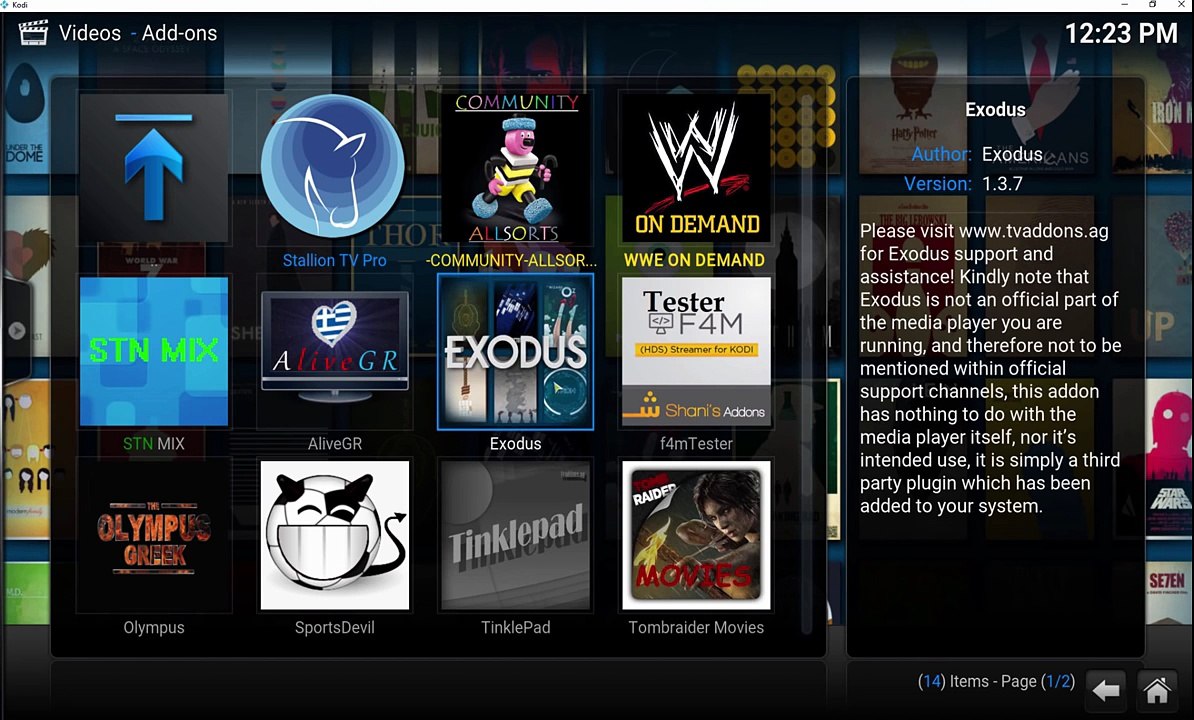Viewport: 1194px width, 720px height.
Task: Click the 12:23 PM clock
Action: [x=1121, y=33]
